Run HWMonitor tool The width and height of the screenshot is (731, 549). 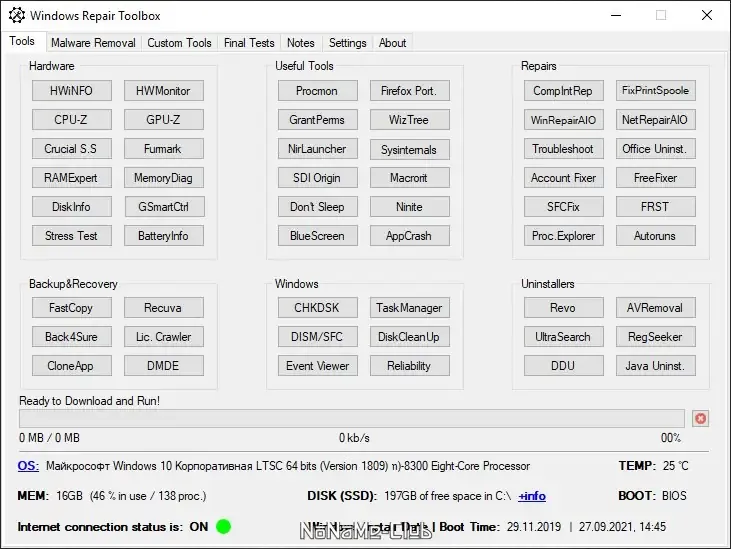164,90
